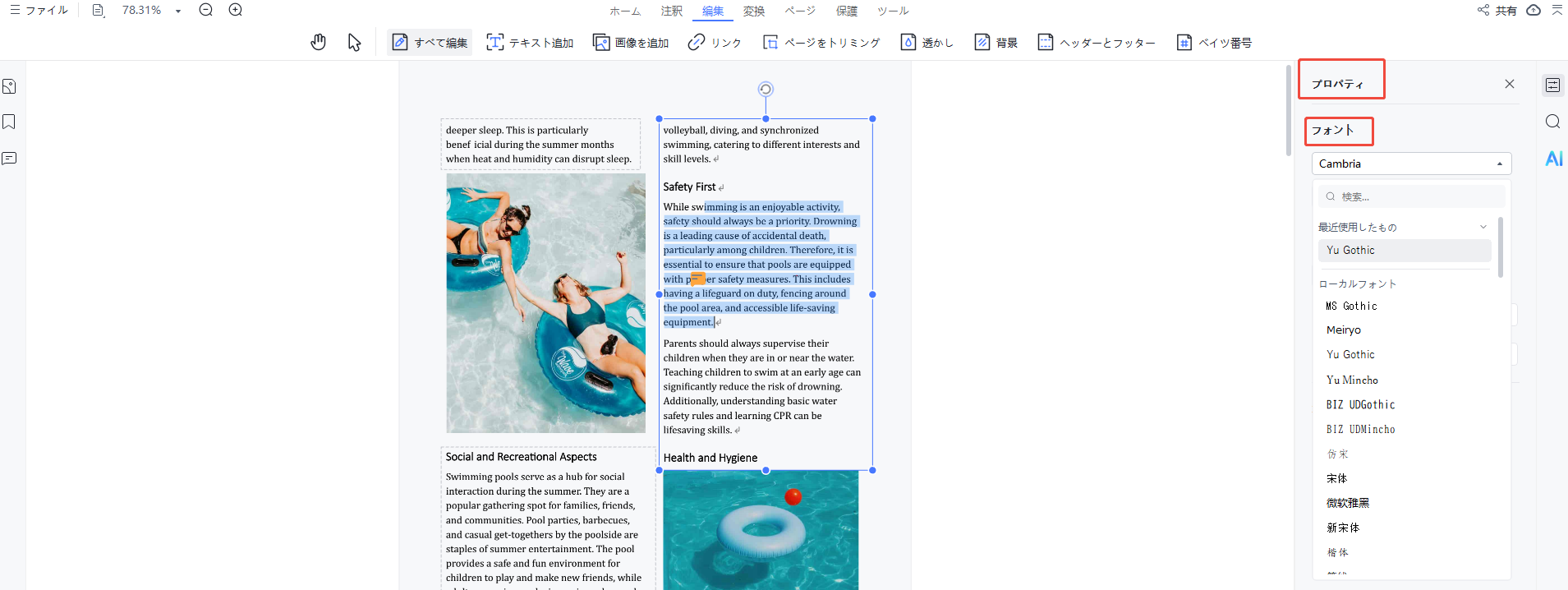Click the rotation handle above text box
The height and width of the screenshot is (590, 1568).
766,89
